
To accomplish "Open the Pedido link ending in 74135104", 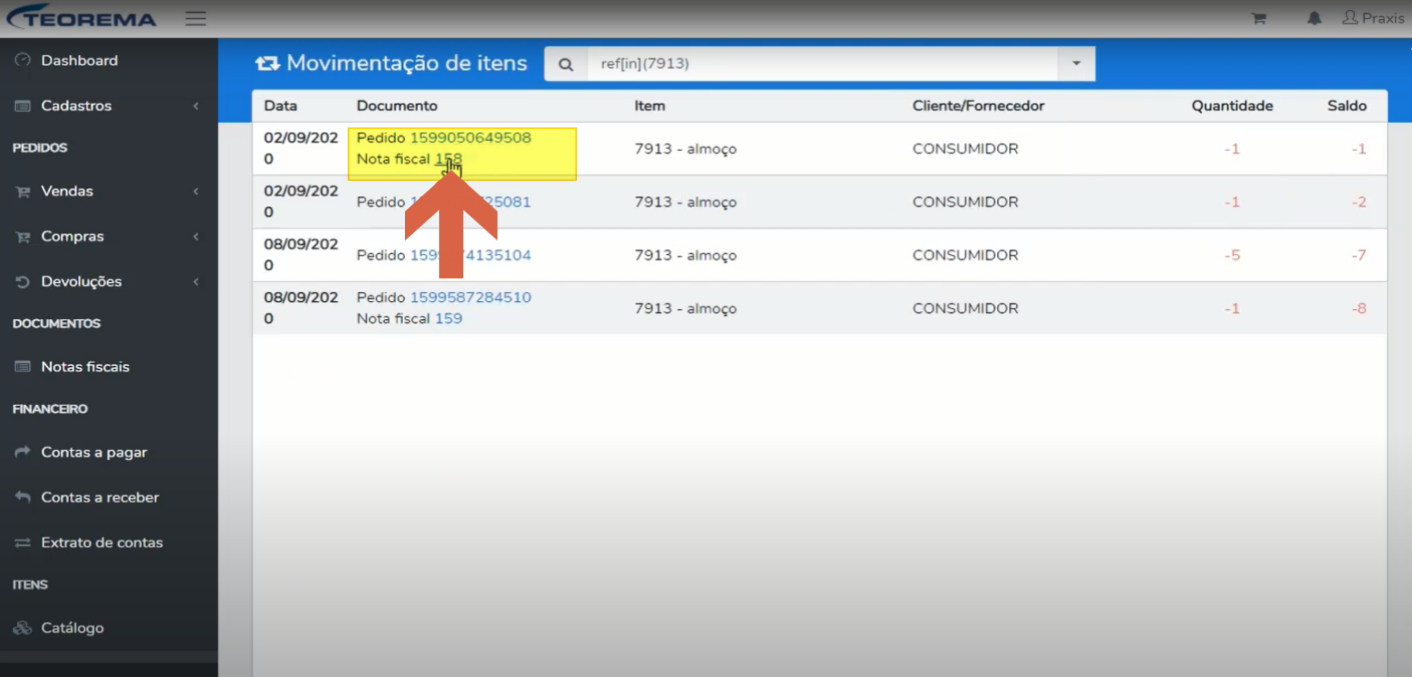I will (x=470, y=256).
